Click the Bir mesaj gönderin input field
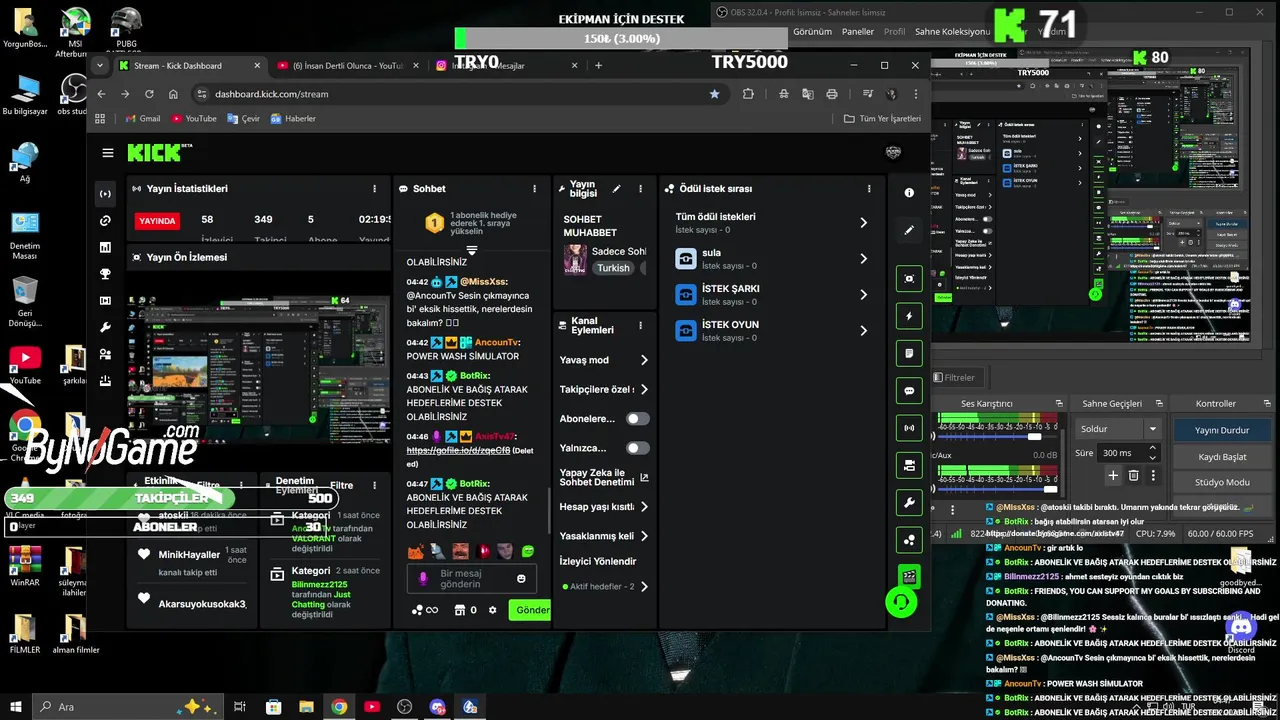The width and height of the screenshot is (1280, 720). click(x=472, y=579)
